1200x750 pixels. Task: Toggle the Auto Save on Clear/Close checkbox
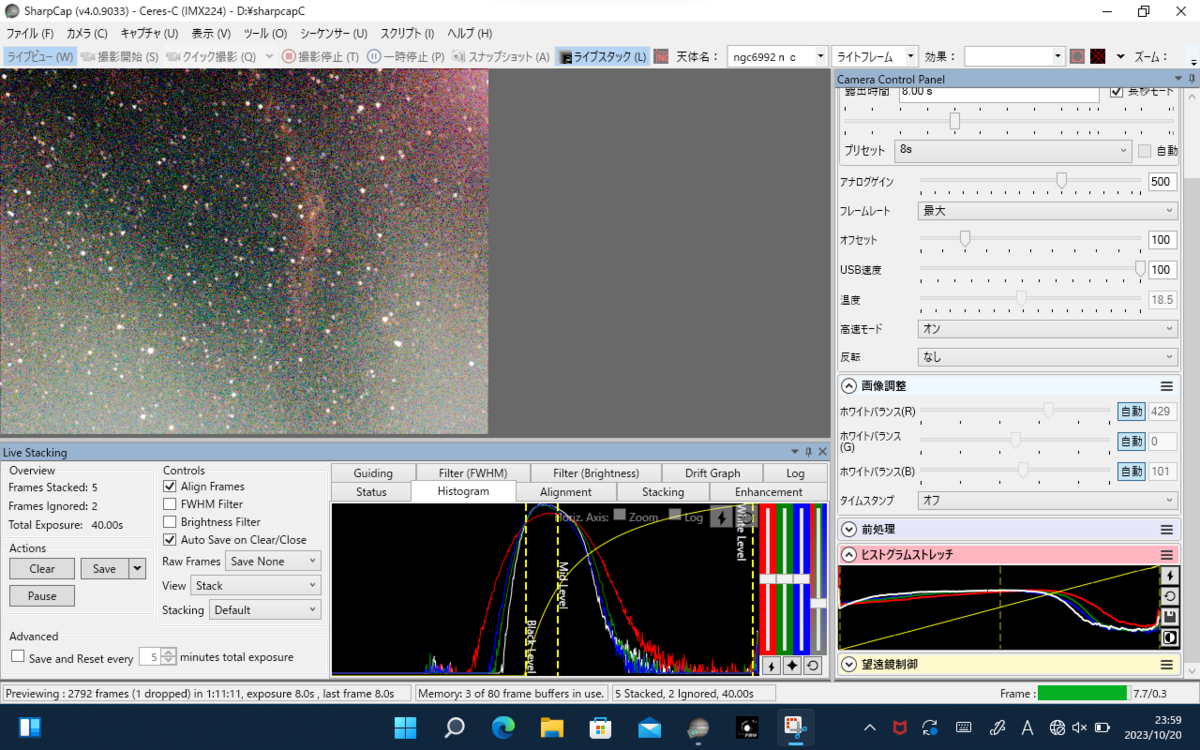[170, 540]
